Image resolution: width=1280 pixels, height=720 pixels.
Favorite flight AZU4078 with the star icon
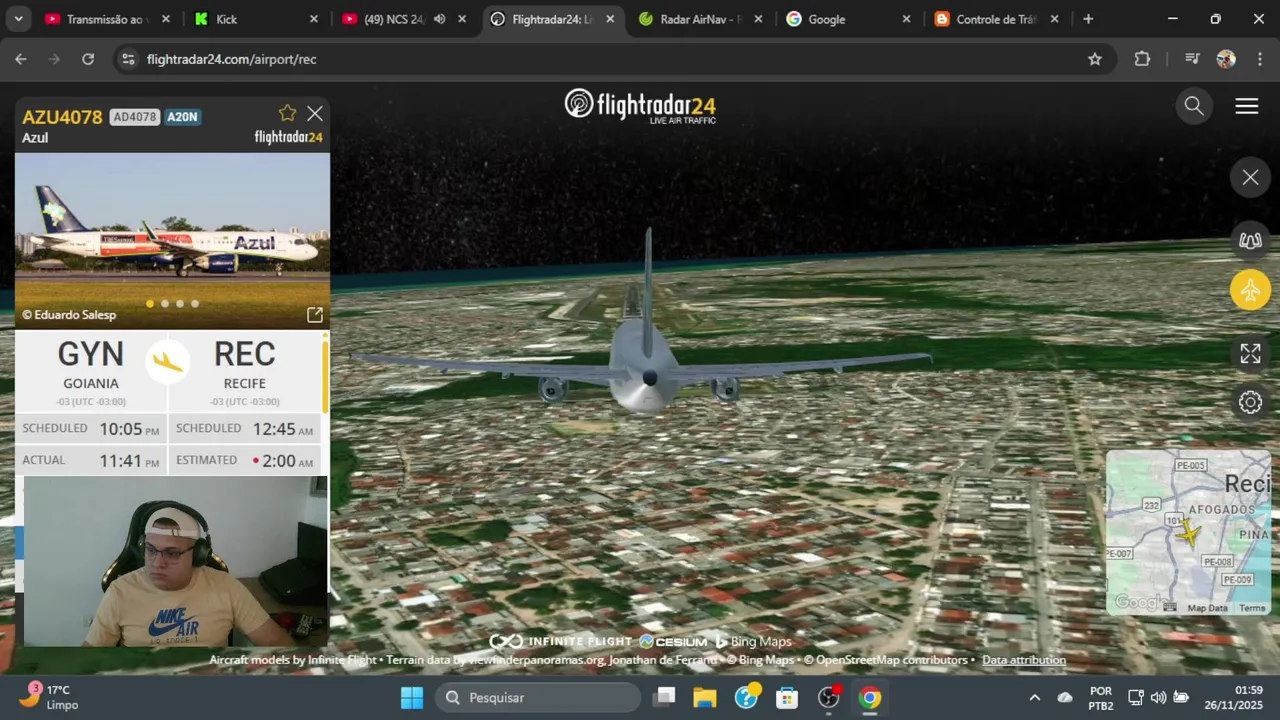coord(288,113)
